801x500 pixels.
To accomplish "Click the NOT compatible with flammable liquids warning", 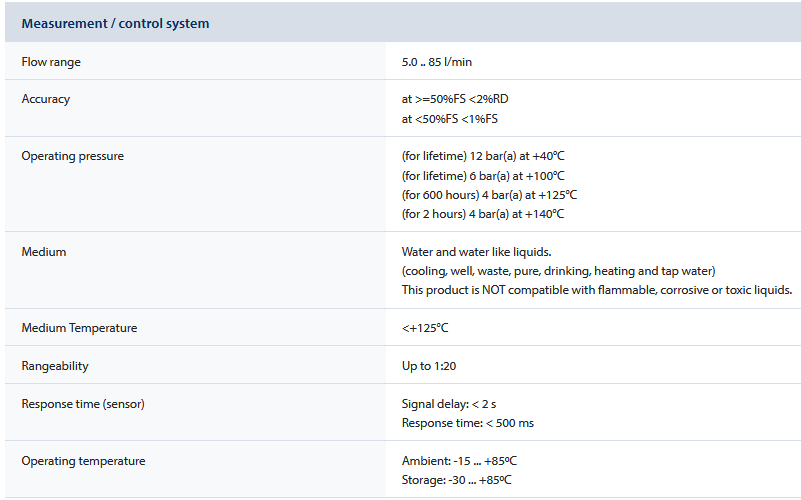I will (597, 290).
